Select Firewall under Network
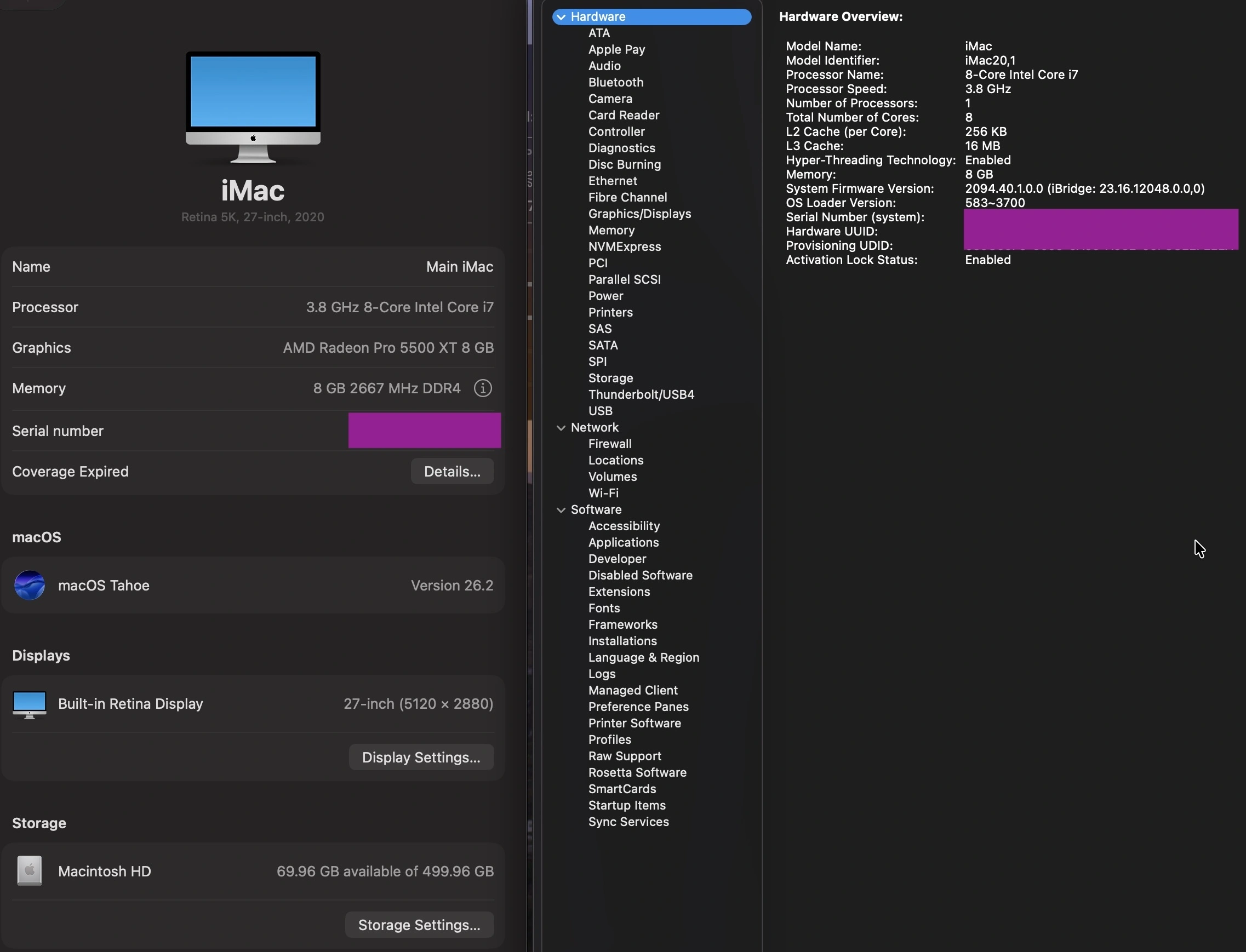 coord(609,444)
